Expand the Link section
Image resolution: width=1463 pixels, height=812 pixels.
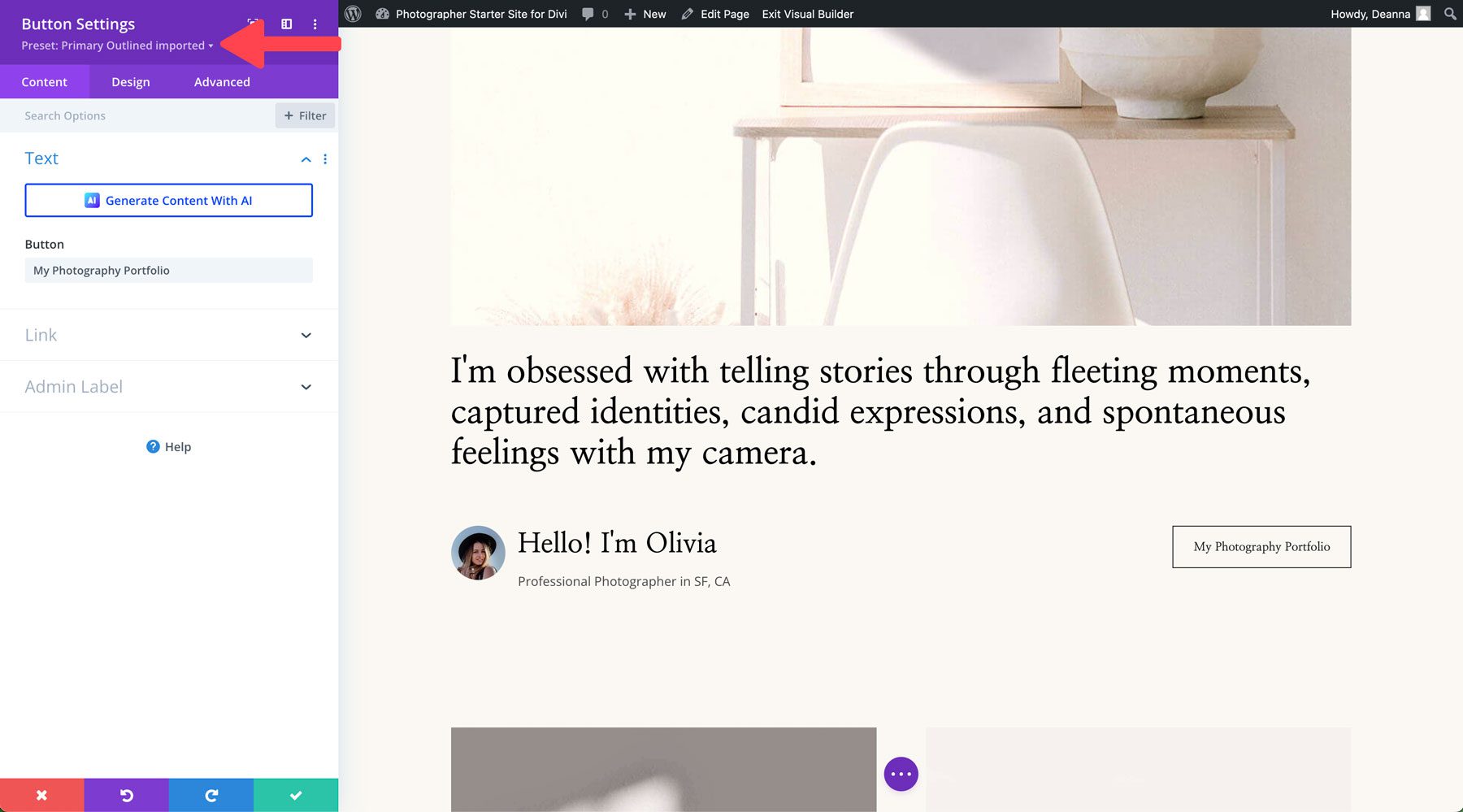pyautogui.click(x=167, y=335)
